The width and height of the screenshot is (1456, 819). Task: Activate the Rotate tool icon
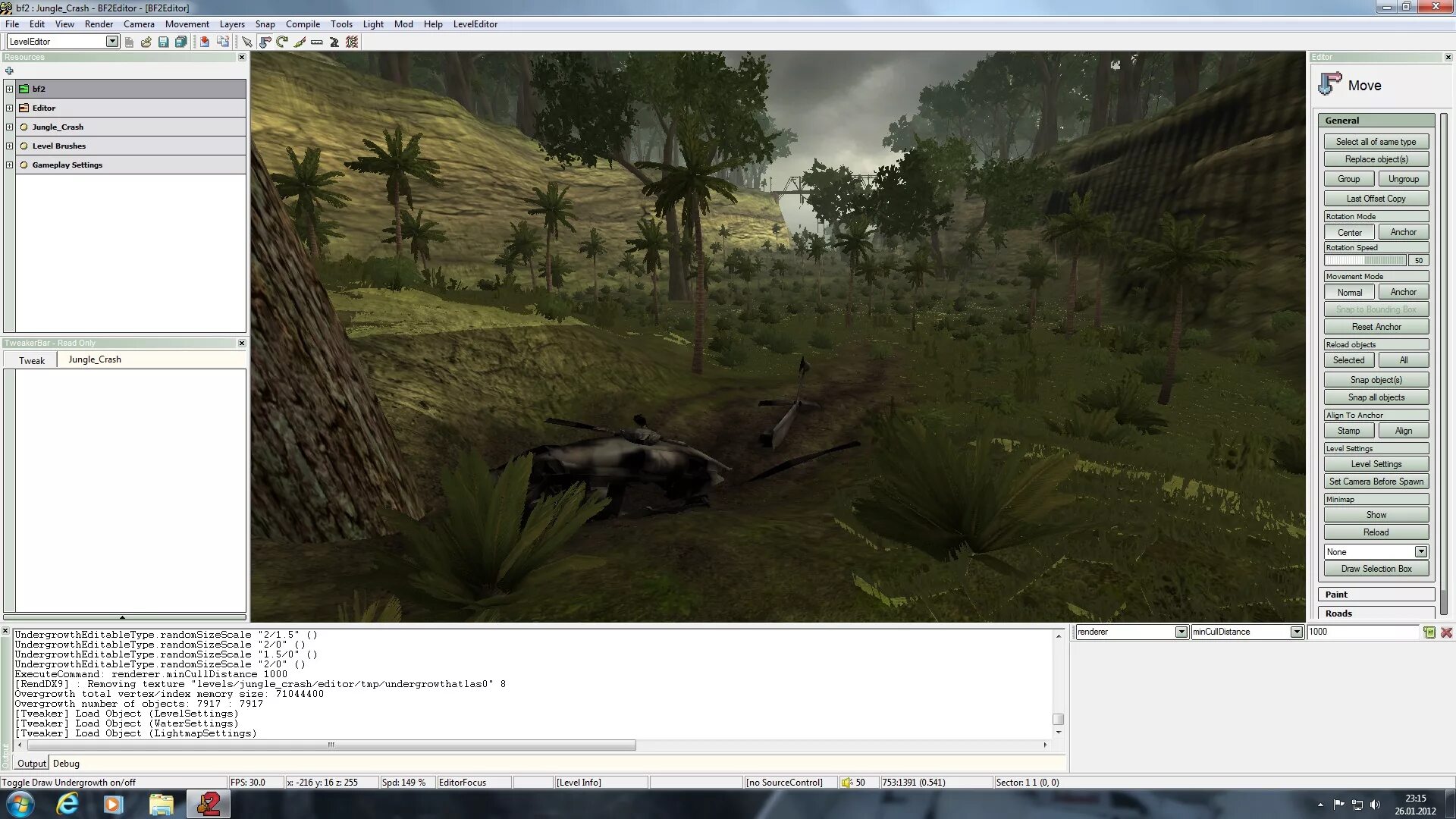pos(282,42)
